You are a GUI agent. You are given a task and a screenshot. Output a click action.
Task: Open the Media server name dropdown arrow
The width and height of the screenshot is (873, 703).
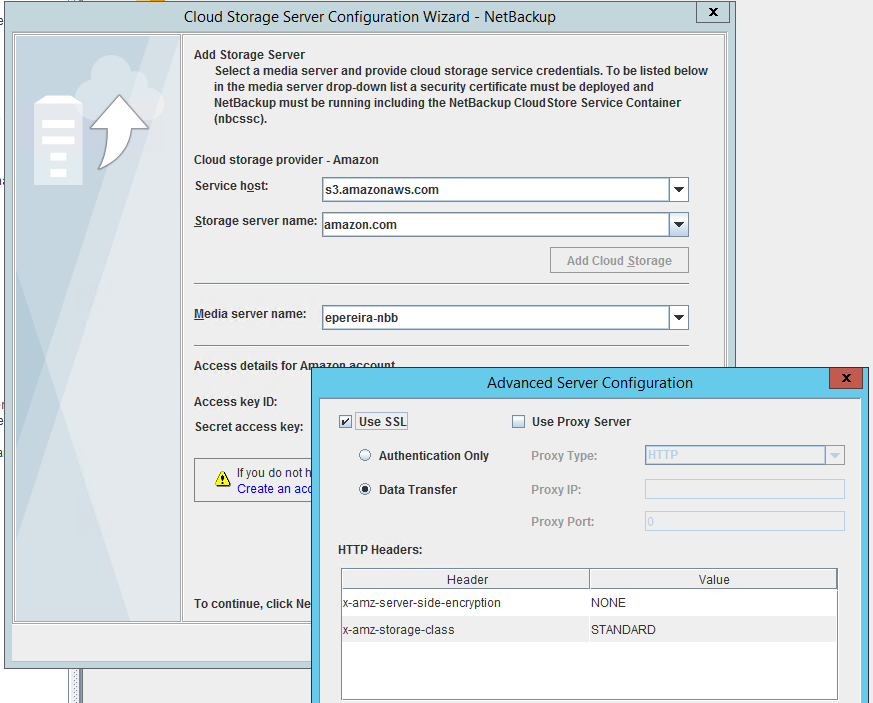pos(679,317)
